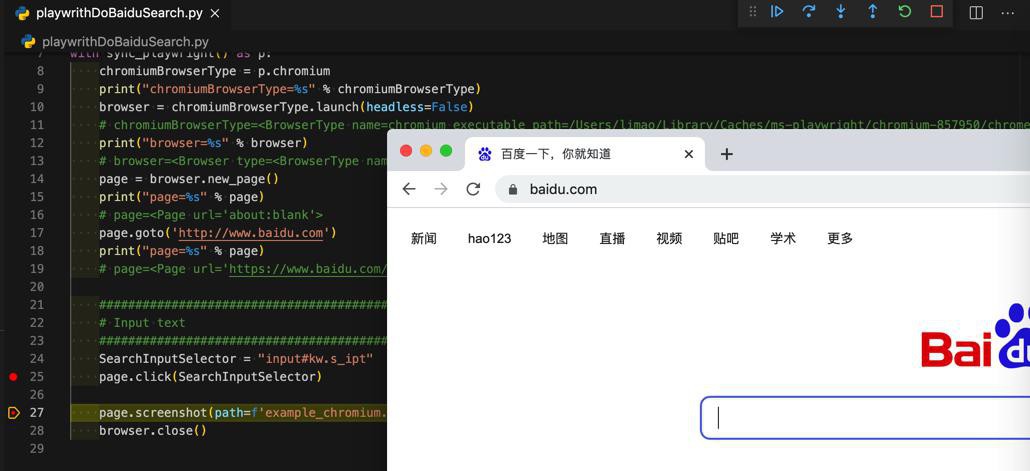Reload the Baidu page in Chromium
The height and width of the screenshot is (471, 1030).
[x=473, y=189]
